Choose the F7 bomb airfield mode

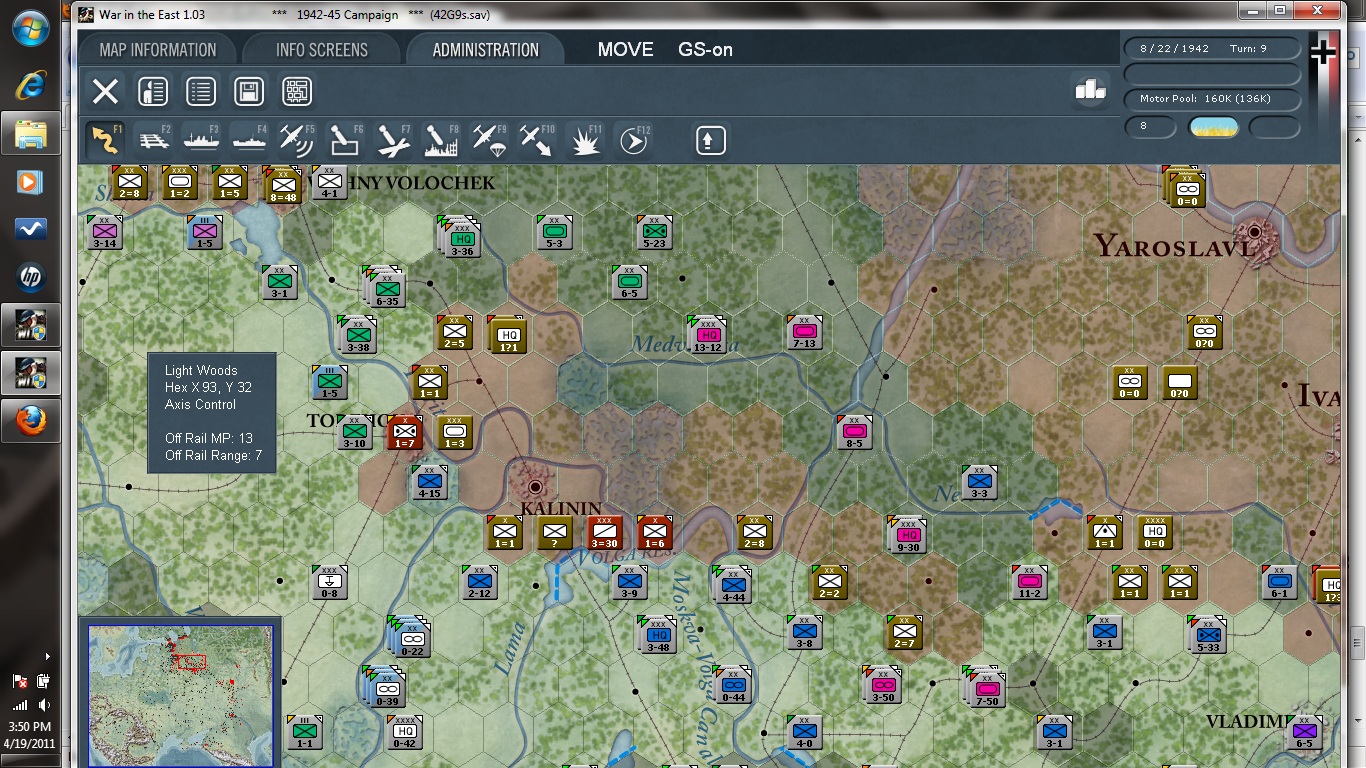tap(393, 140)
